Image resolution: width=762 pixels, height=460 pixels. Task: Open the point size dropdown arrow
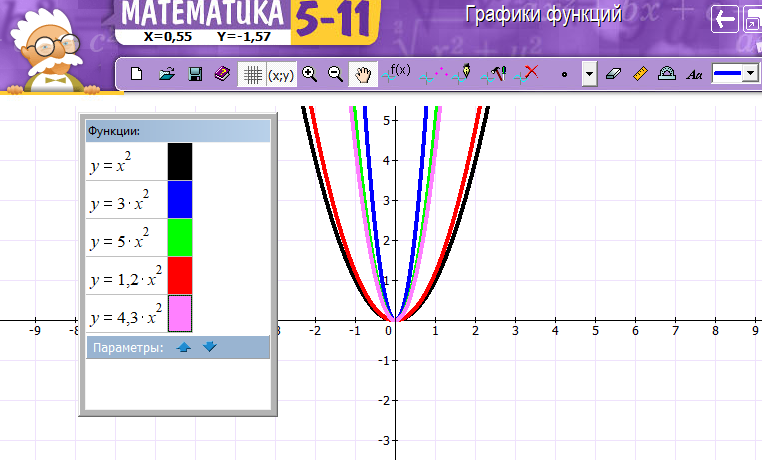(x=589, y=74)
